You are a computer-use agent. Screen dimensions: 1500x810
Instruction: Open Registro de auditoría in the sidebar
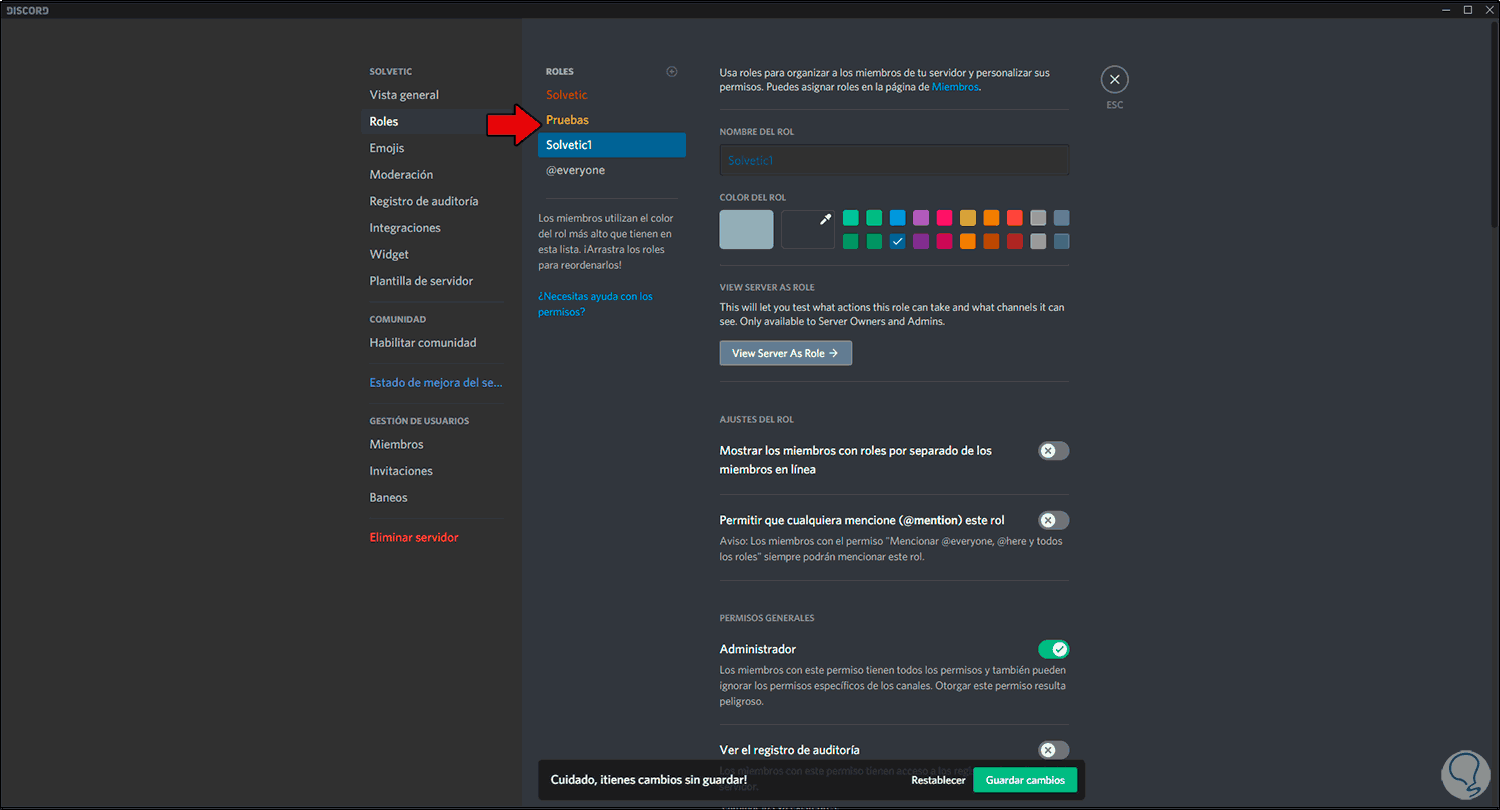pos(424,201)
